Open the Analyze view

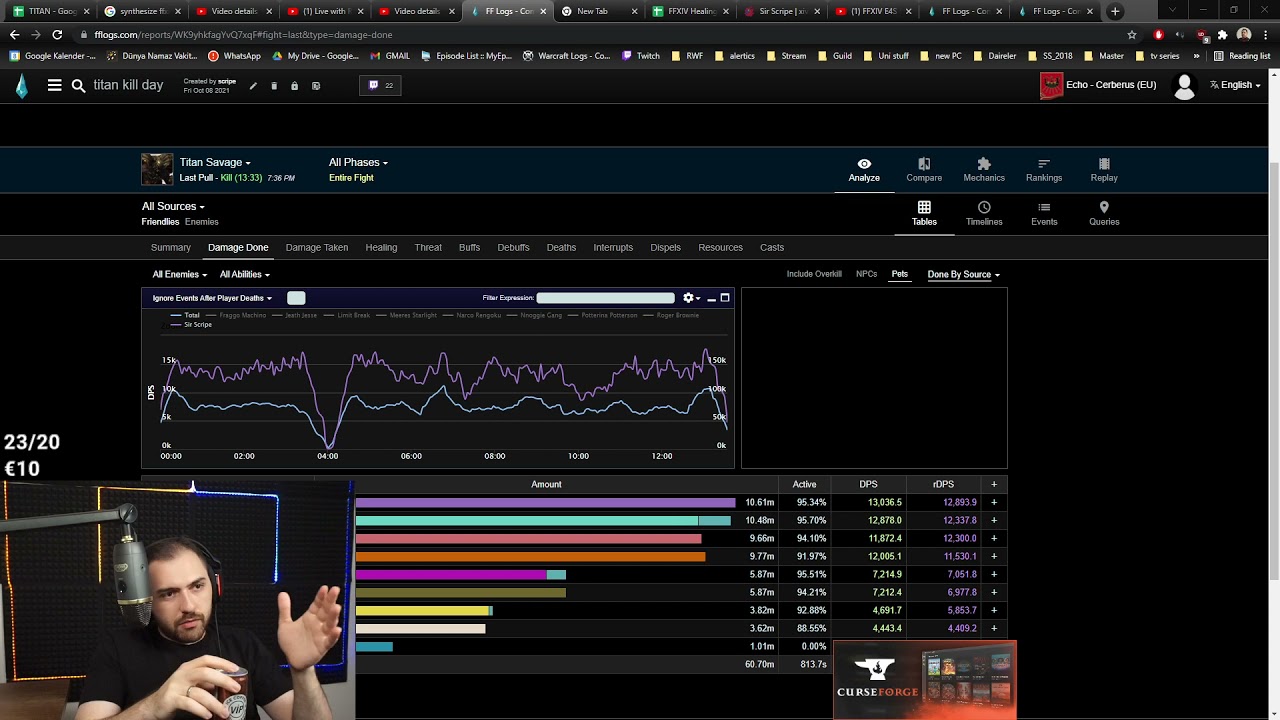point(864,169)
